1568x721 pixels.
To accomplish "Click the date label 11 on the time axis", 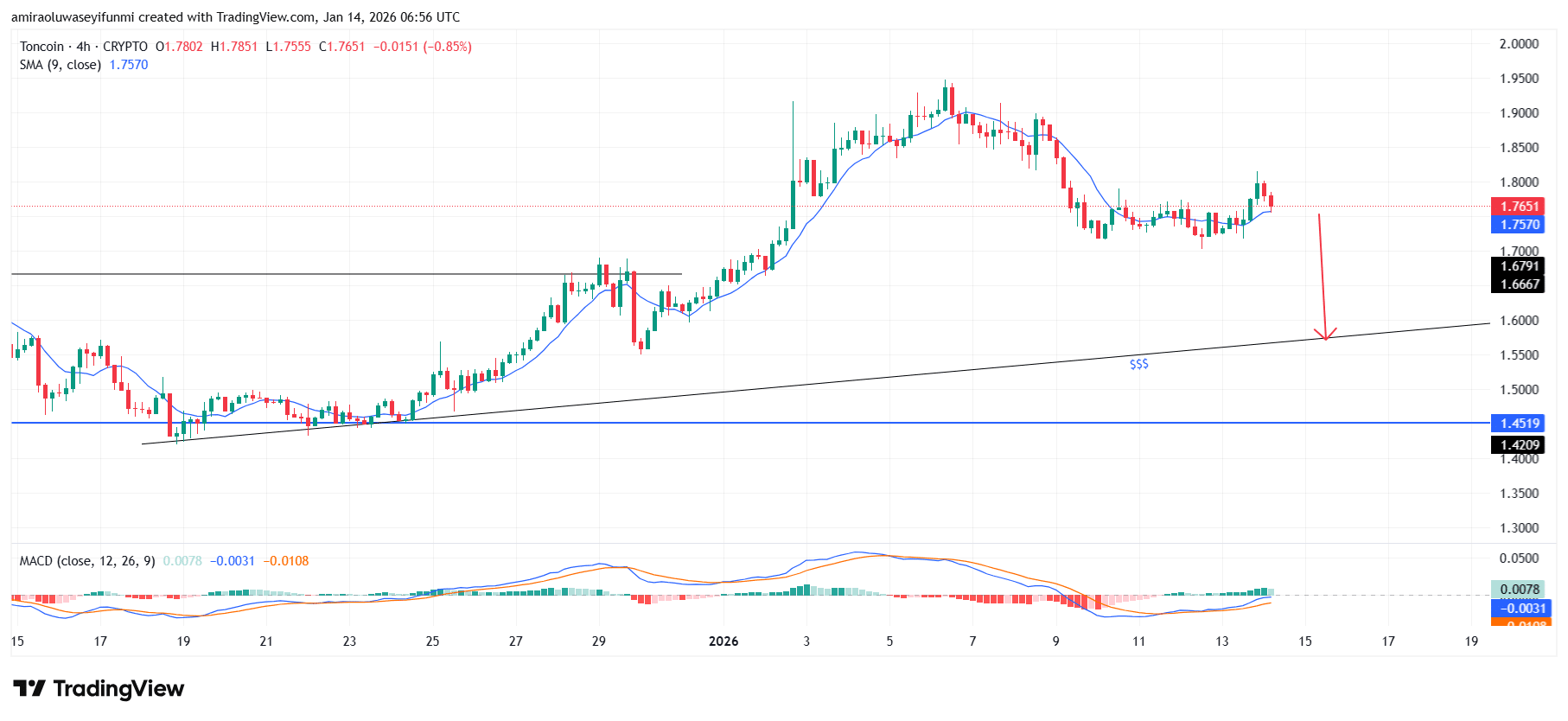I will click(1139, 641).
